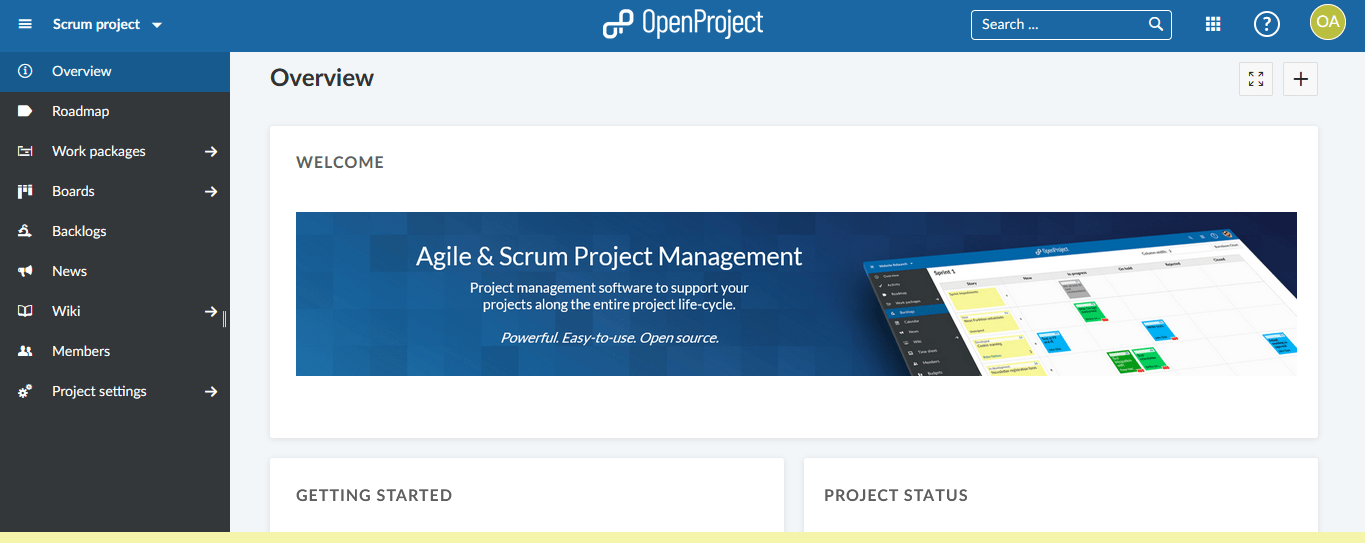This screenshot has height=543, width=1365.
Task: Open the help question mark icon
Action: 1267,24
